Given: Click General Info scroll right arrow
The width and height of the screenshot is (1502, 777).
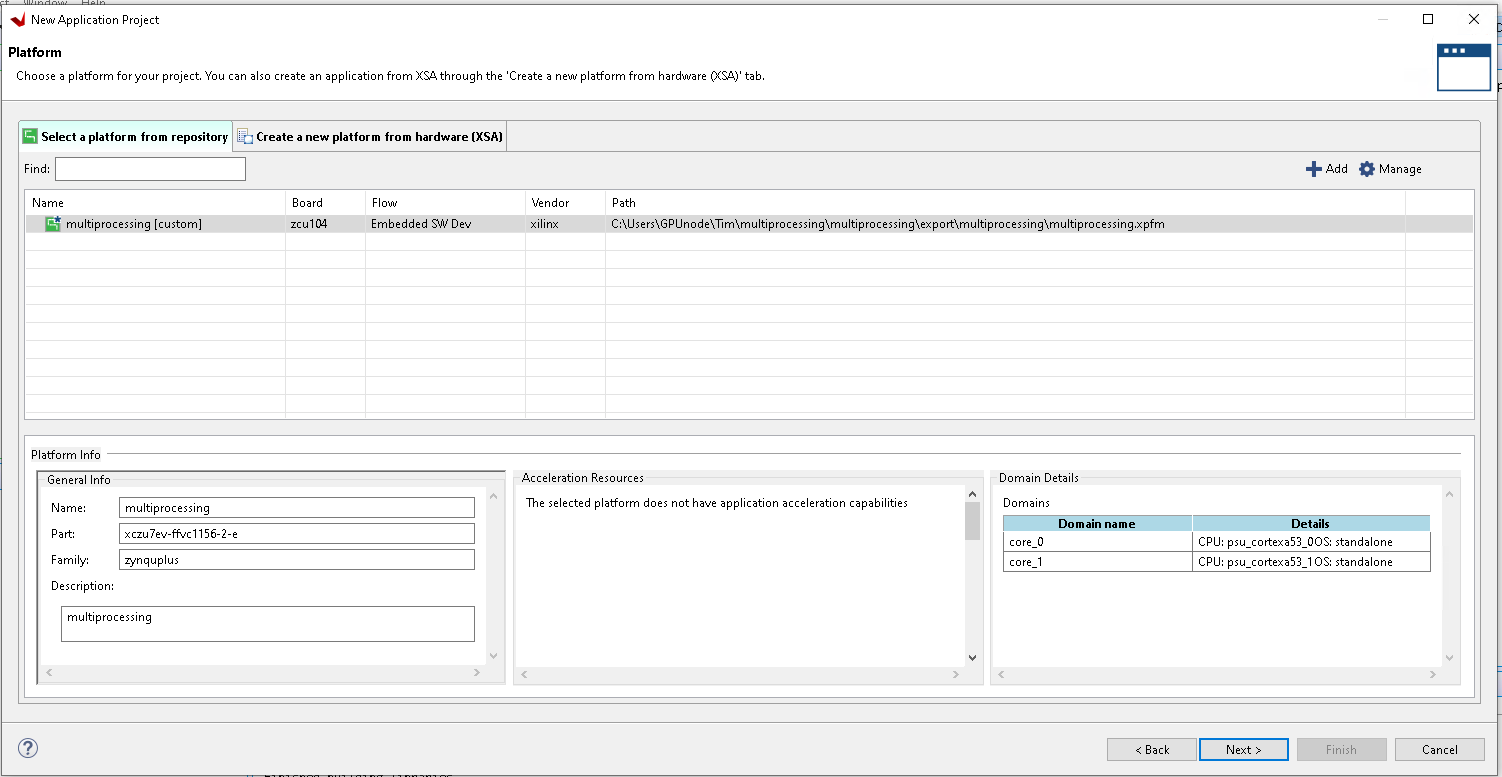Looking at the screenshot, I should click(x=477, y=673).
